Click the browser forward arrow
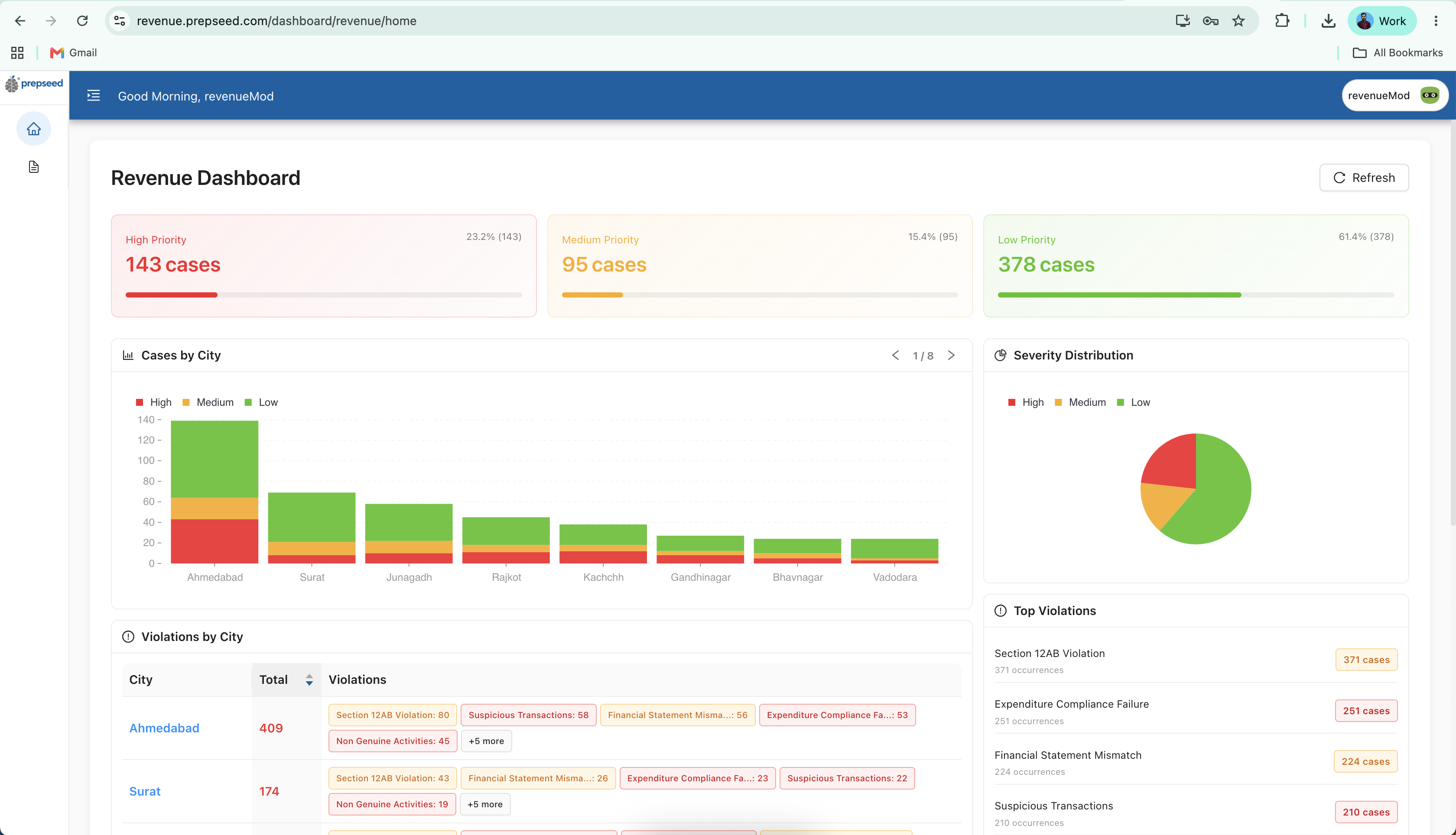1456x835 pixels. (x=51, y=21)
